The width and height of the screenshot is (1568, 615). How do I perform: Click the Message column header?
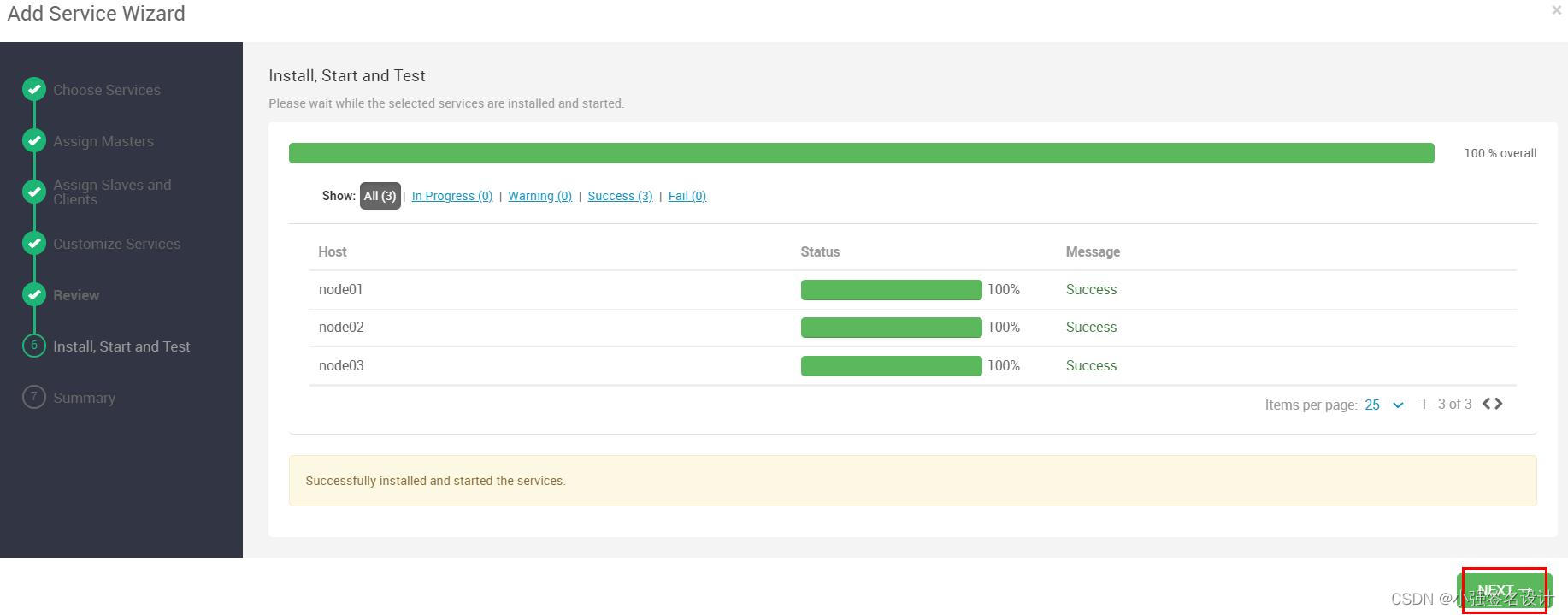[1093, 251]
